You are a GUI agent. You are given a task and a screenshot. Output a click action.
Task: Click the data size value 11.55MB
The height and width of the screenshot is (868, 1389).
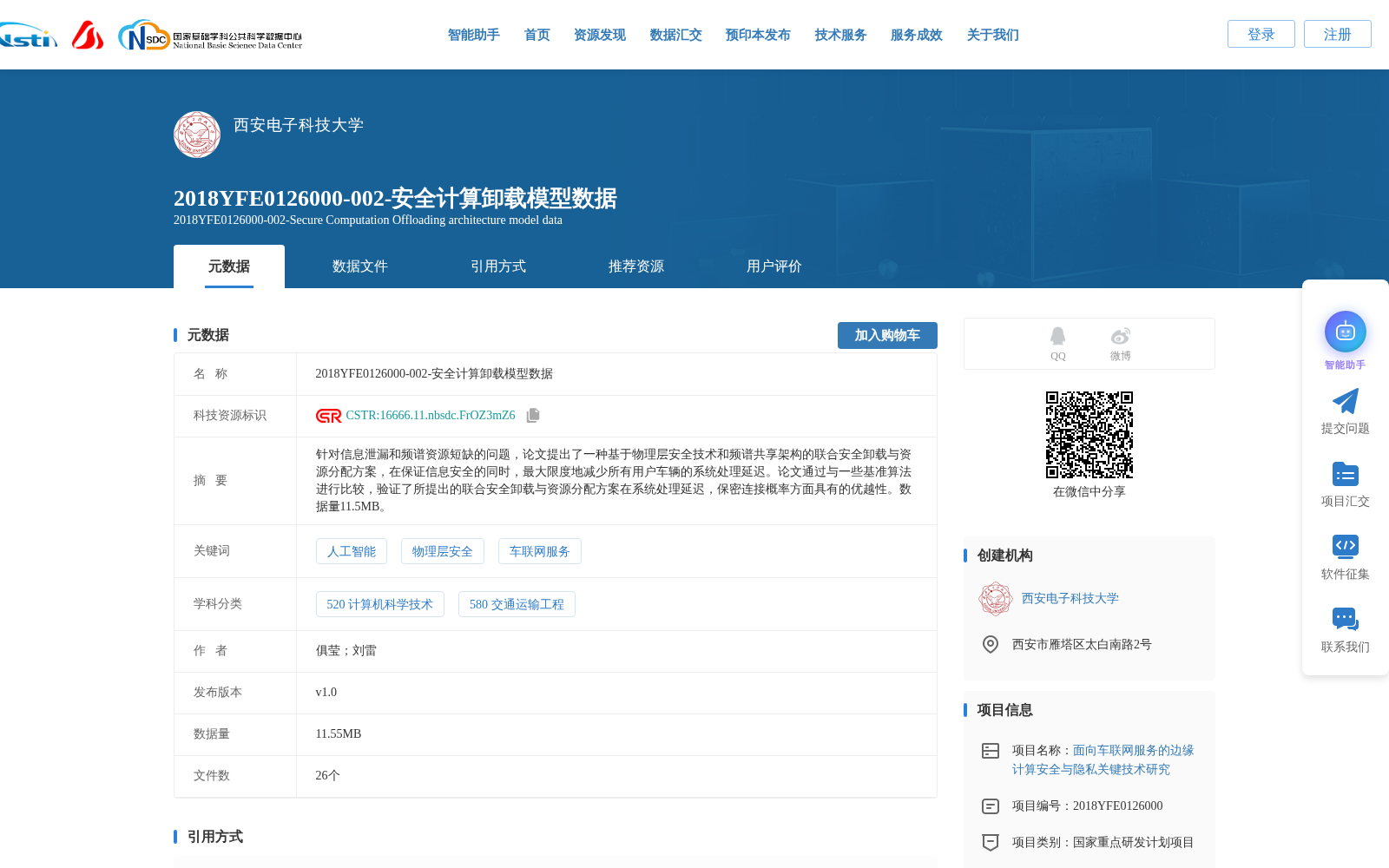pos(339,734)
